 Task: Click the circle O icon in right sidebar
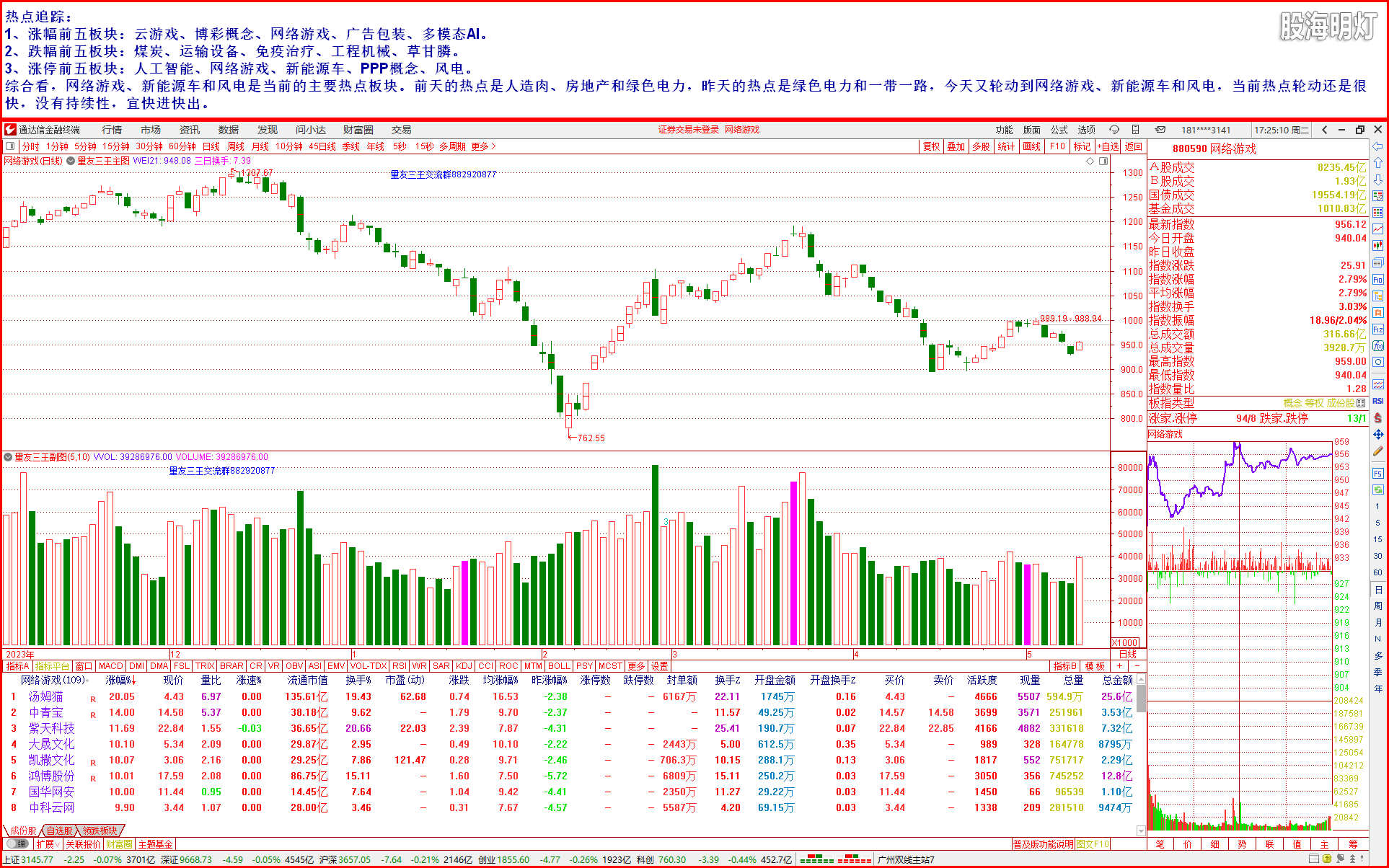coord(1377,362)
